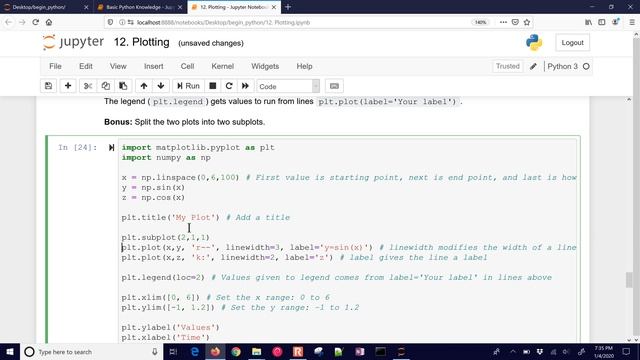This screenshot has width=640, height=360.
Task: Interrupt the kernel with stop icon
Action: (213, 86)
